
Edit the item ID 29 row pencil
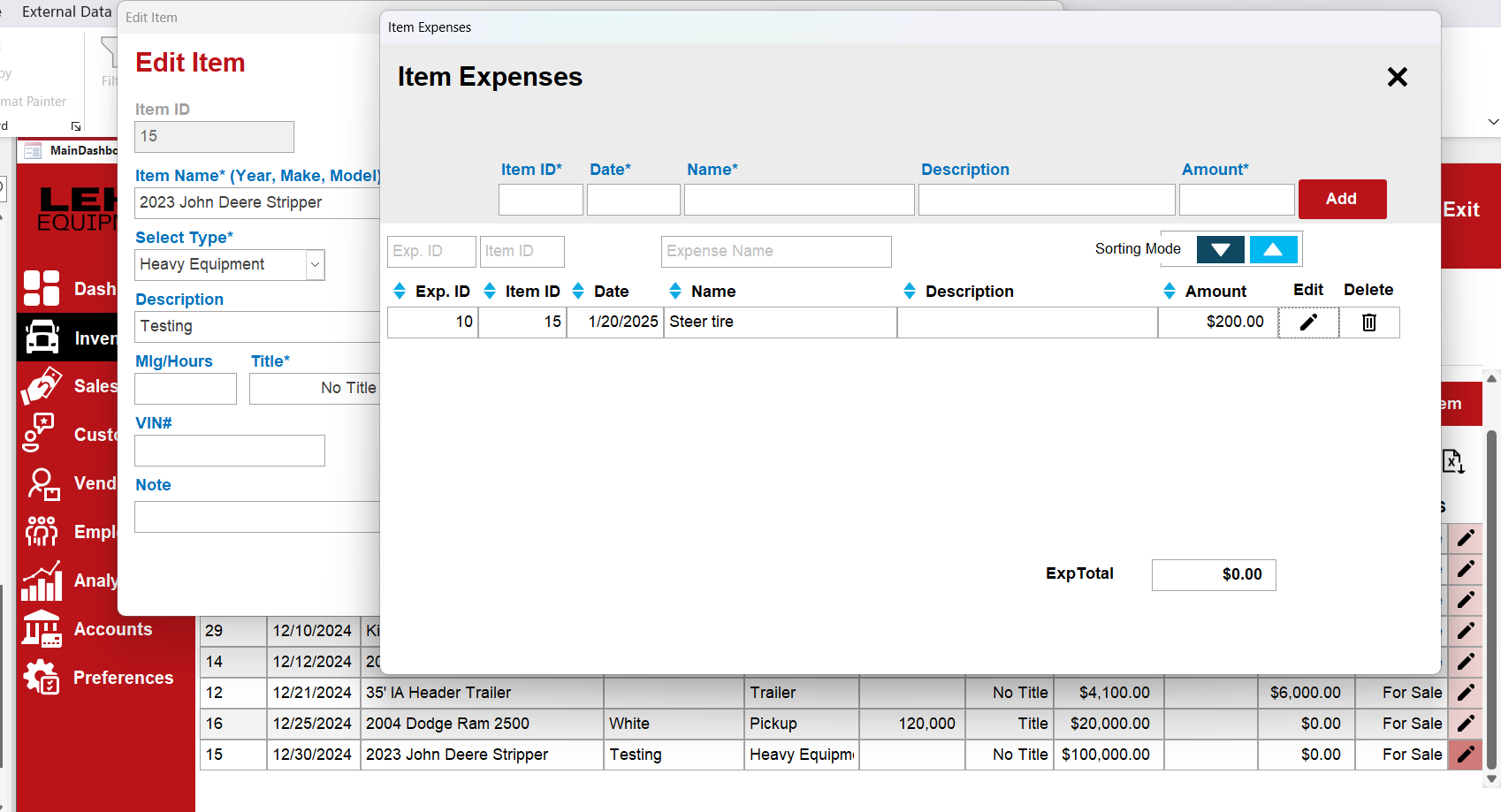click(x=1466, y=631)
